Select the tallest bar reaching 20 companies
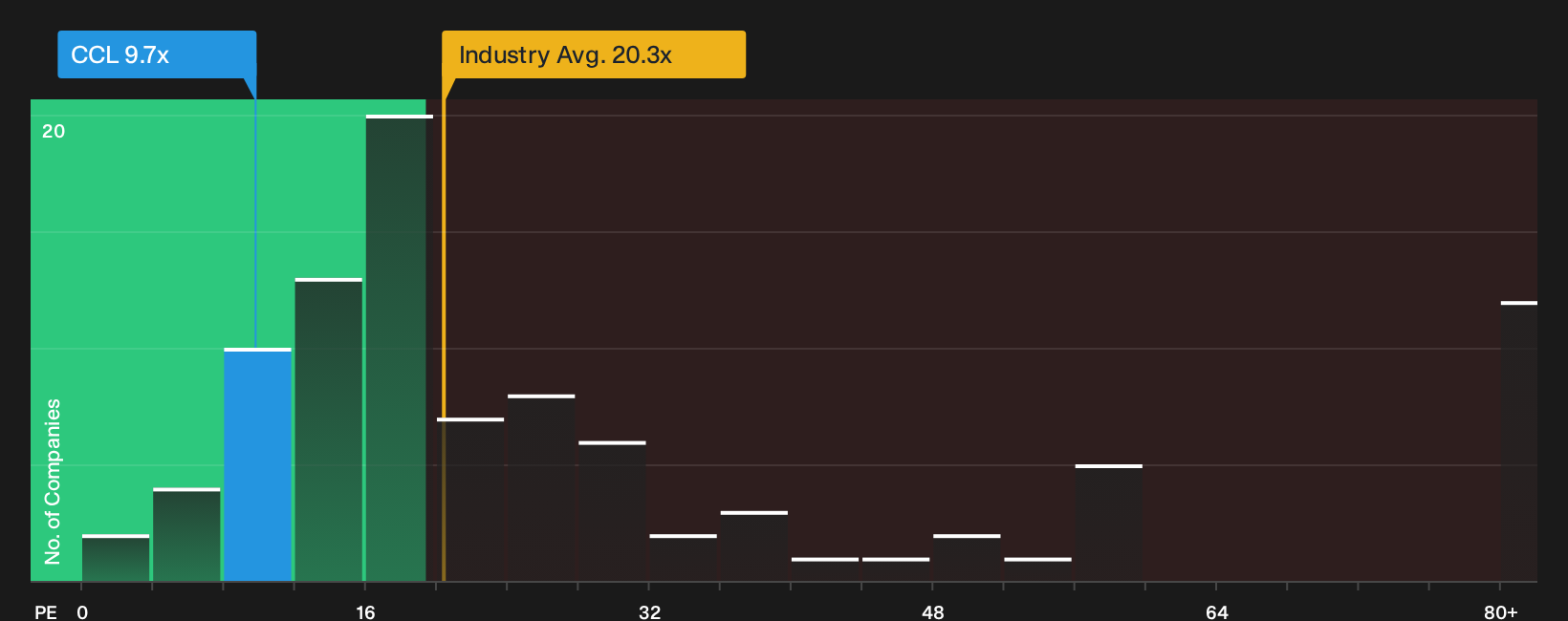 (x=399, y=348)
